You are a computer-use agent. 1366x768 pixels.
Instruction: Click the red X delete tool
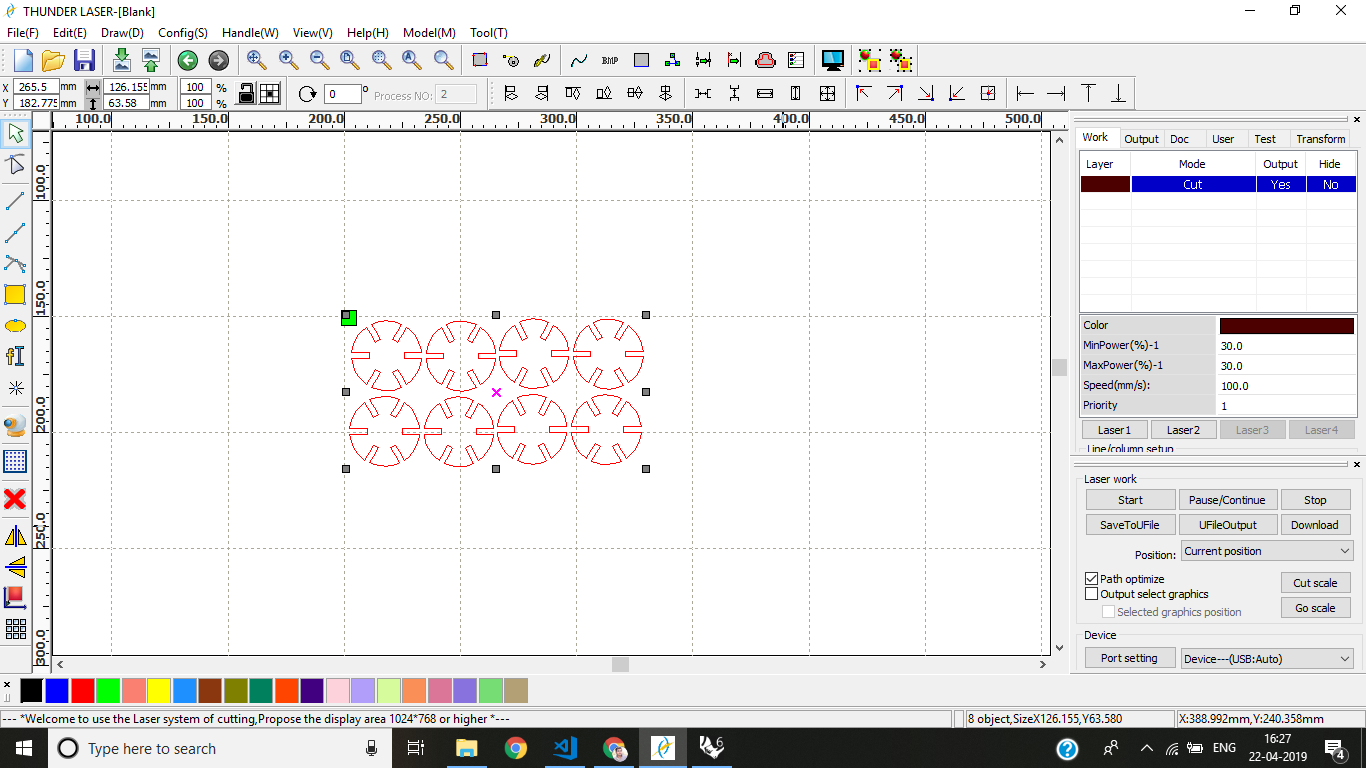point(15,499)
